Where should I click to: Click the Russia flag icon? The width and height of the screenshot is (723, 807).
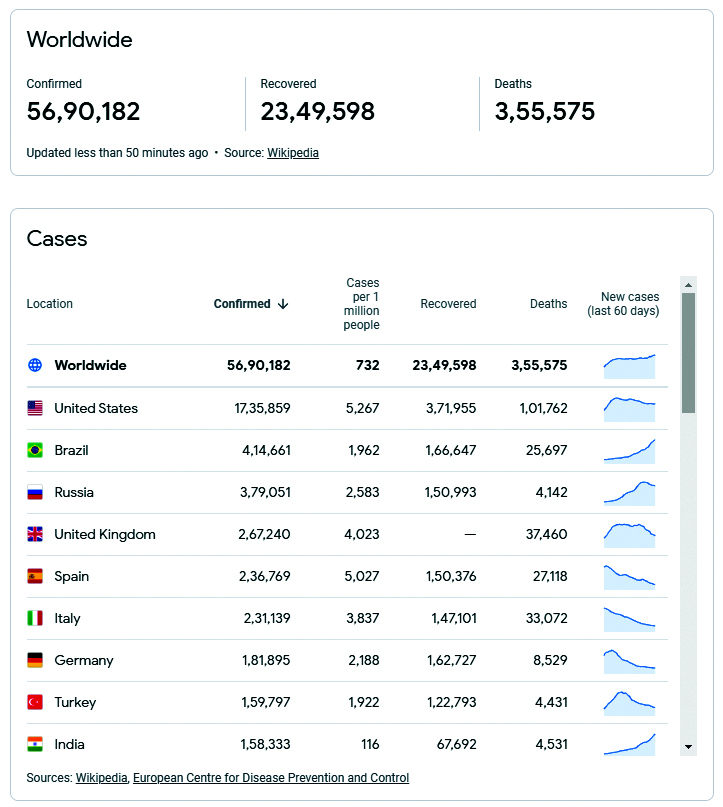tap(35, 493)
